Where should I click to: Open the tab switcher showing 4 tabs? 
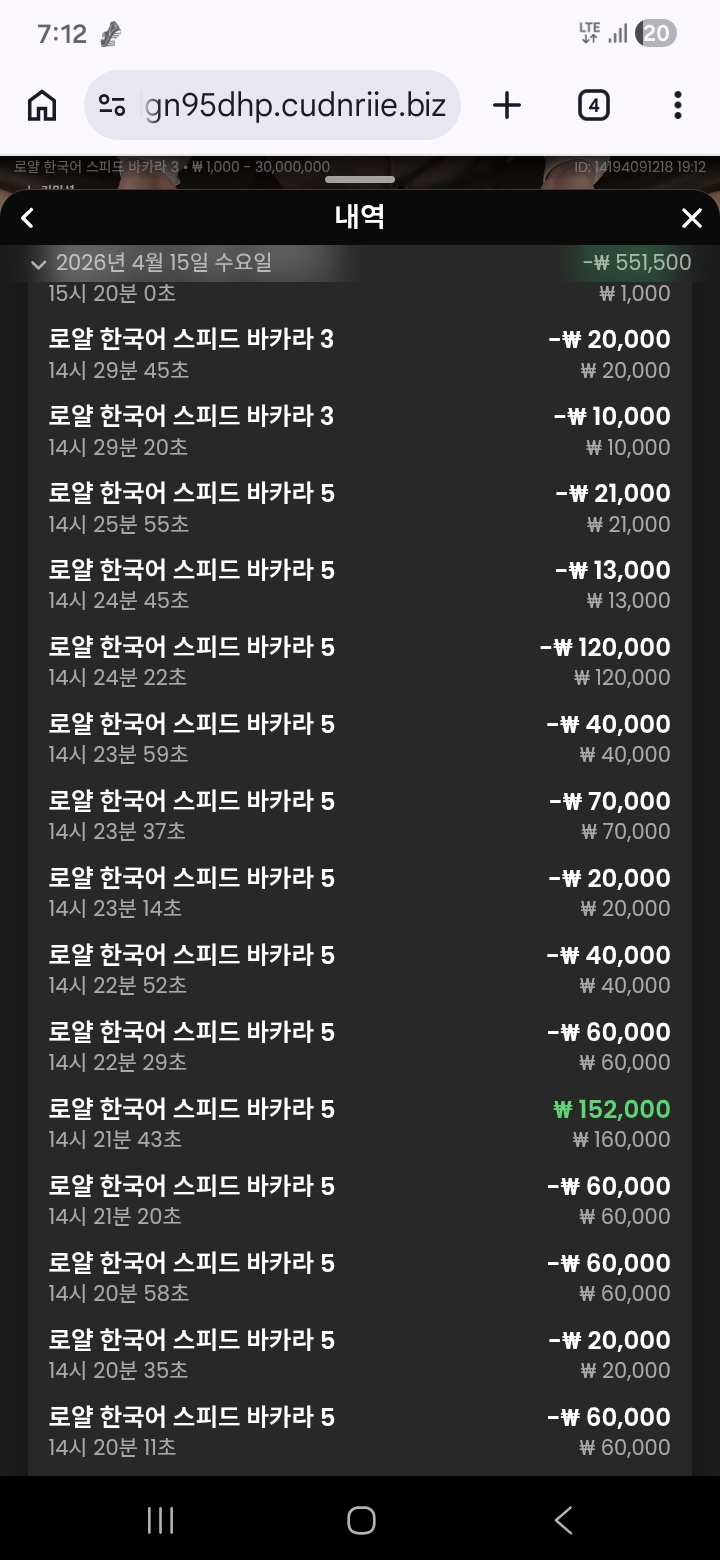[594, 105]
